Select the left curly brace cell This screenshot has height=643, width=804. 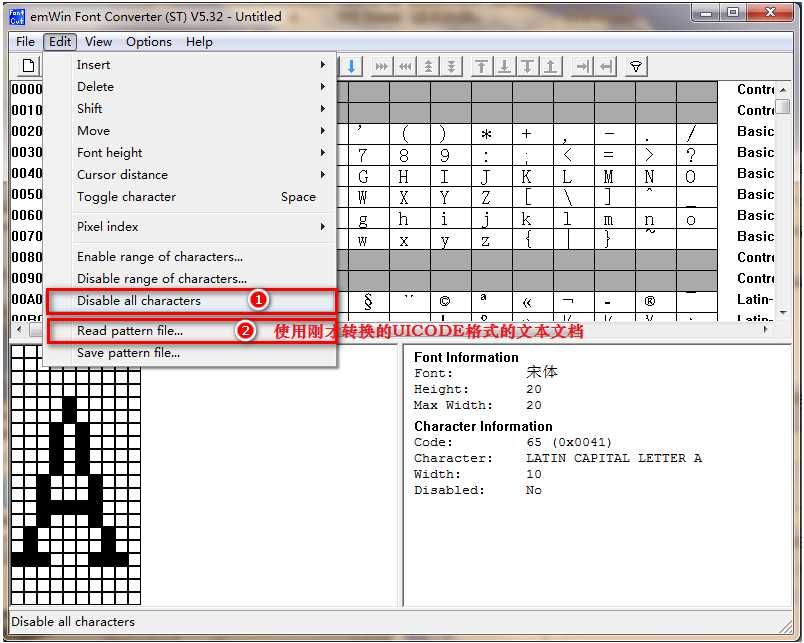pos(533,240)
